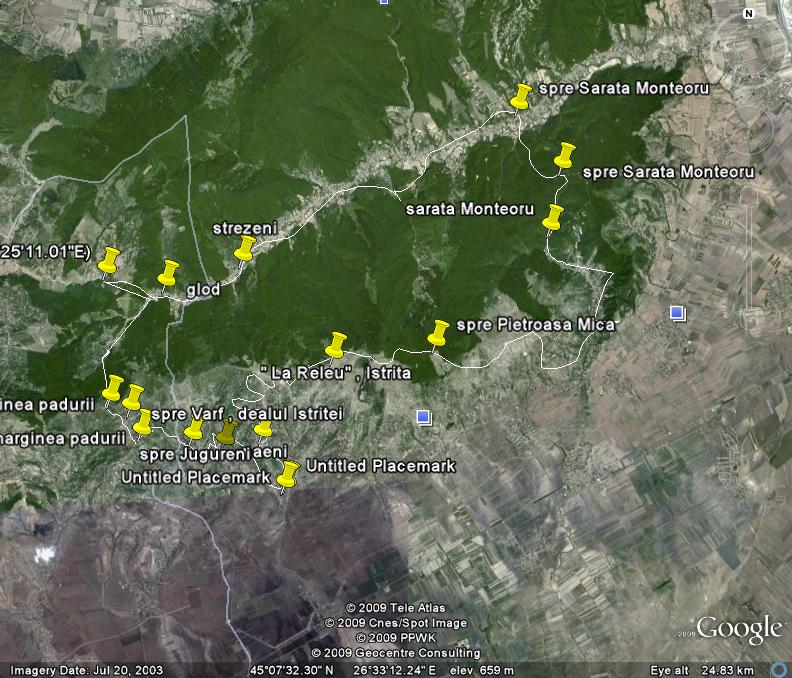
Task: Select the pushpin just left of 'spre Varf' label
Action: [143, 422]
